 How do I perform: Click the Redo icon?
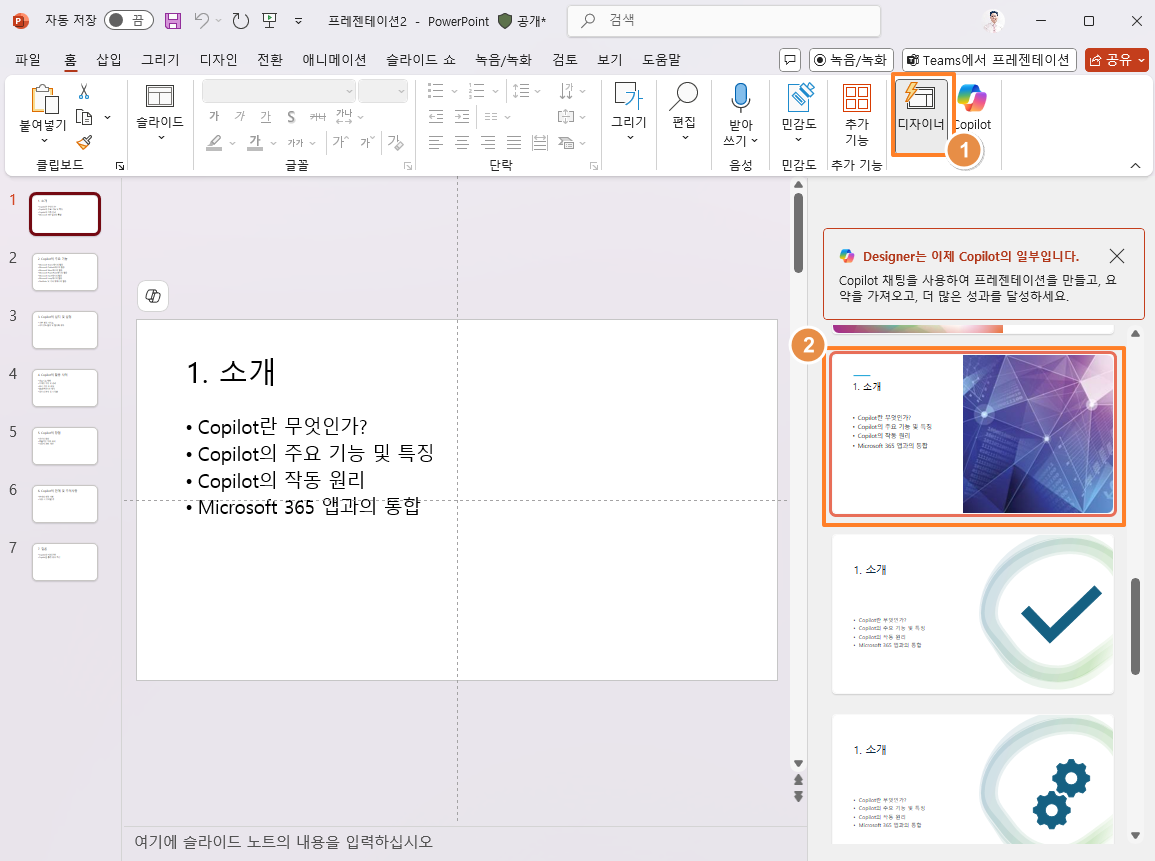click(241, 21)
